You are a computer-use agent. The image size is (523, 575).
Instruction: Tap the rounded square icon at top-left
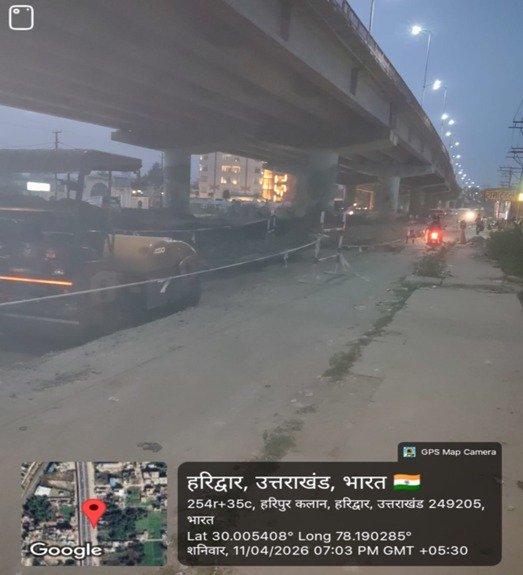(21, 18)
